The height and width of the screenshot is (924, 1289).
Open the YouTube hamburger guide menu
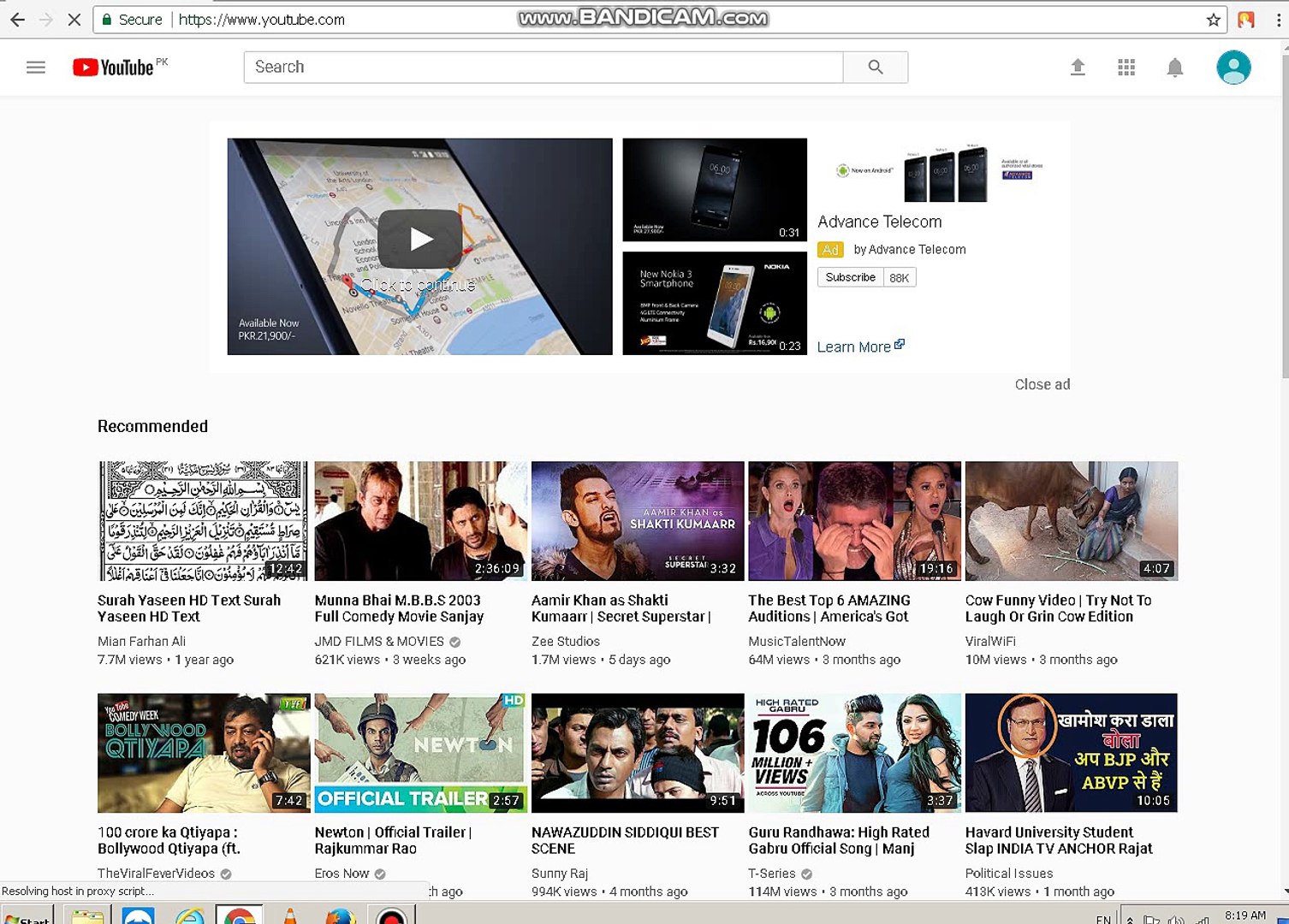[36, 67]
